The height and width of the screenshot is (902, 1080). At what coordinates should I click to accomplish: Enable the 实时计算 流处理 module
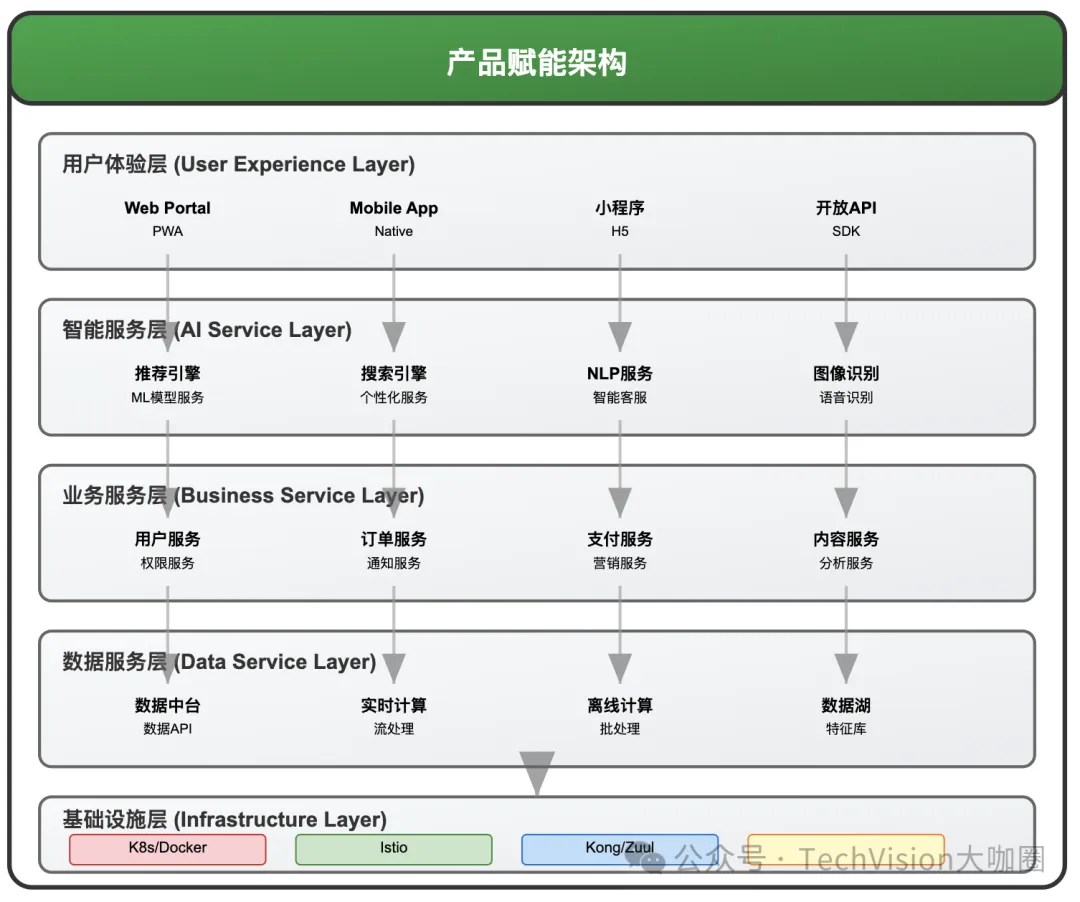pos(393,716)
